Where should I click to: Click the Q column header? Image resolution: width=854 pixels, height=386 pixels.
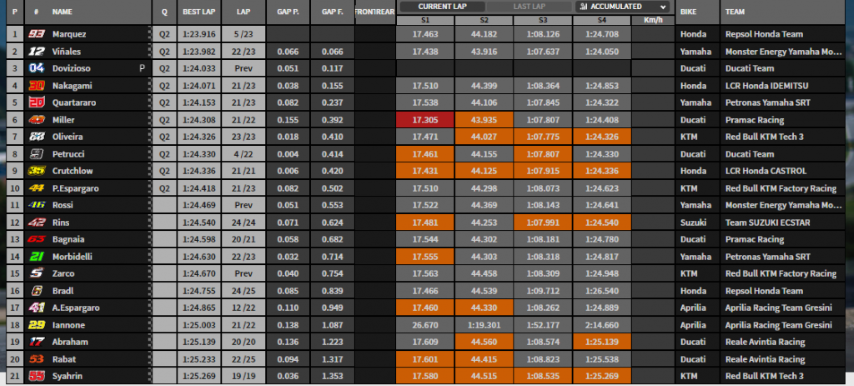click(x=164, y=12)
